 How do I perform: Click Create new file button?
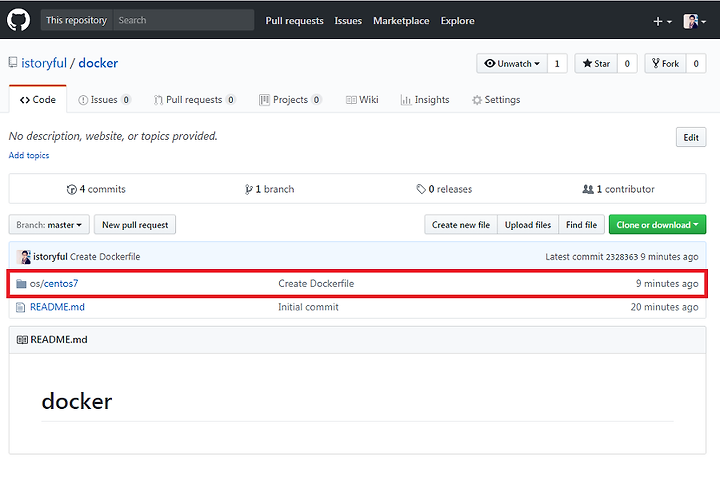(x=461, y=225)
